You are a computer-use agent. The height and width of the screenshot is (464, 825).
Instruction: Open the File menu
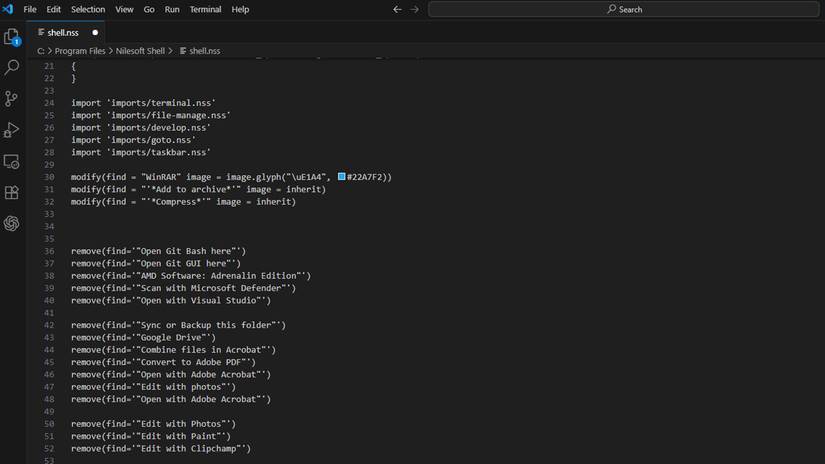[x=30, y=9]
